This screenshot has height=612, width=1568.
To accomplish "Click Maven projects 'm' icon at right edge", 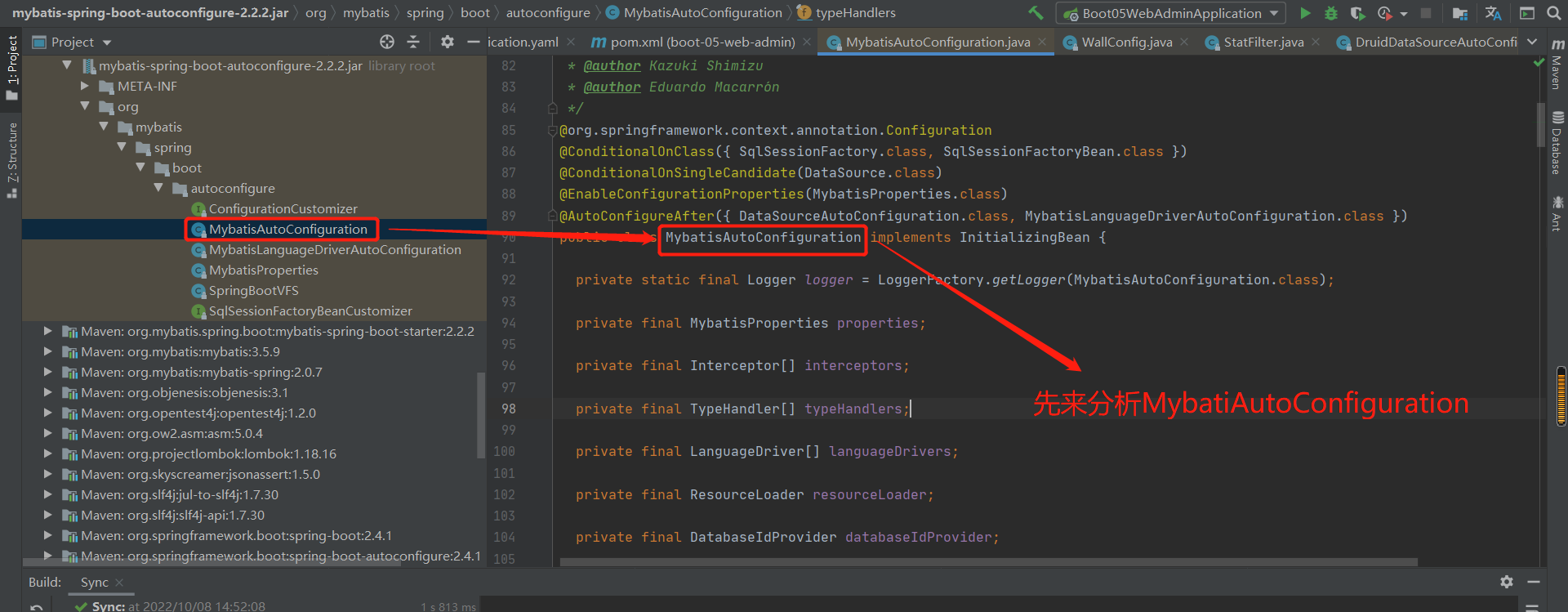I will [x=1557, y=44].
